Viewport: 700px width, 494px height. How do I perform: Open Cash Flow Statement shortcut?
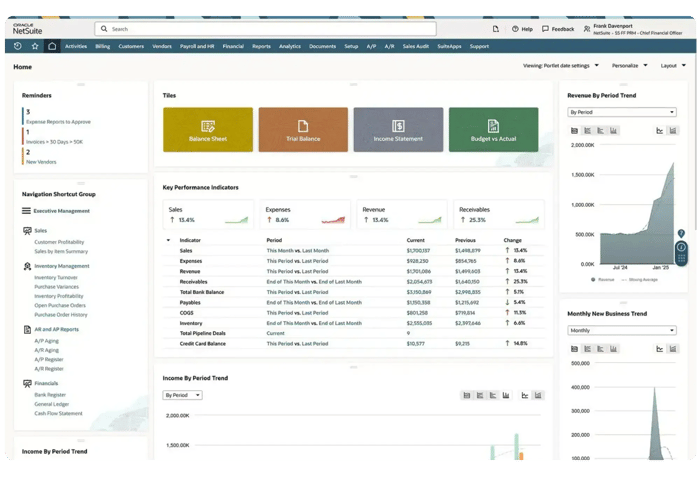point(58,413)
